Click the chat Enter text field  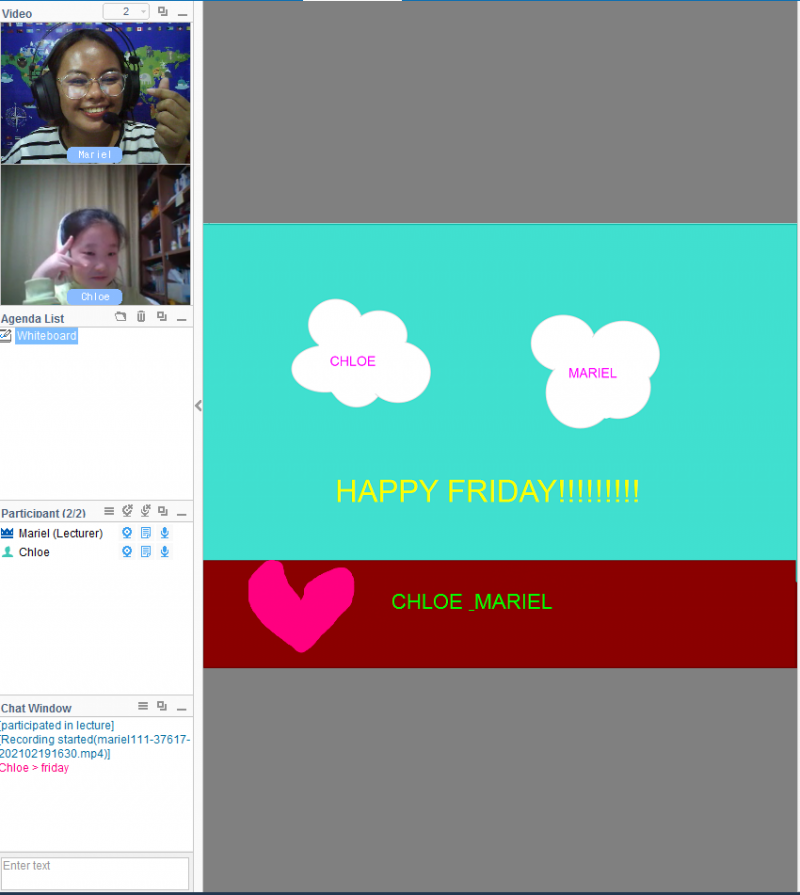coord(95,872)
